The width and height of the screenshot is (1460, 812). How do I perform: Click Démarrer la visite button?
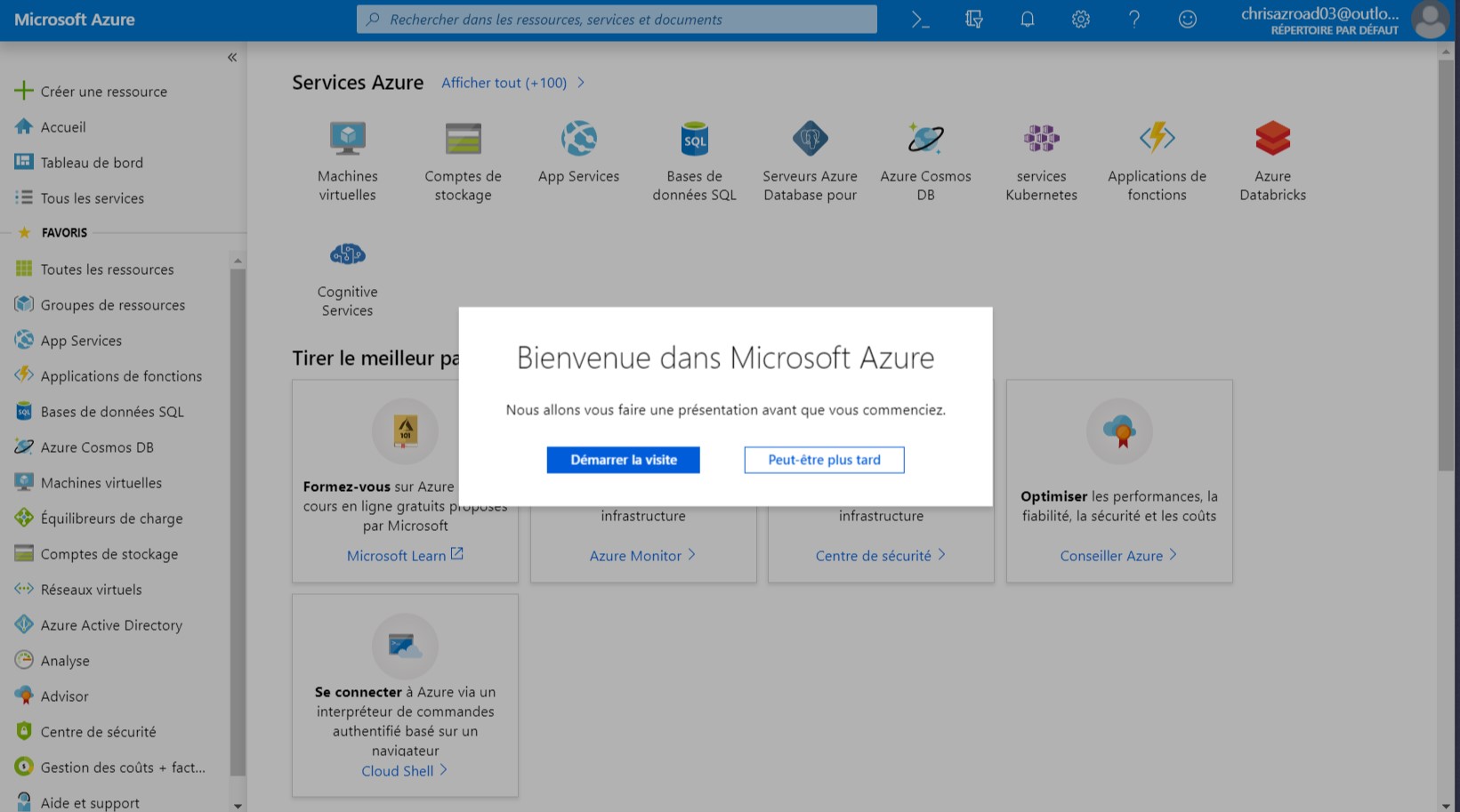pyautogui.click(x=624, y=460)
